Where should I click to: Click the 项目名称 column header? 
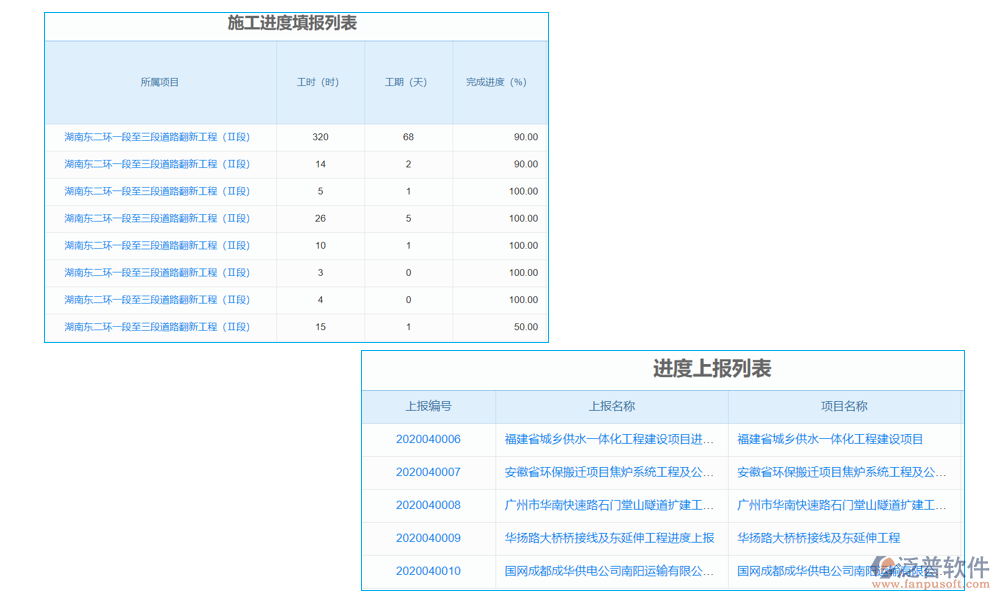point(844,406)
